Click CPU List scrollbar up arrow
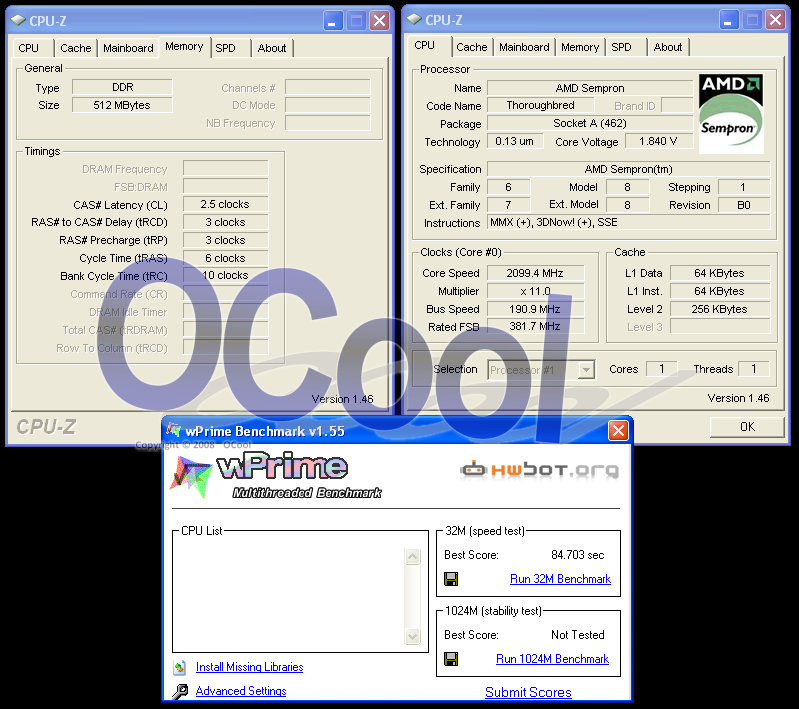Viewport: 799px width, 709px height. point(412,556)
